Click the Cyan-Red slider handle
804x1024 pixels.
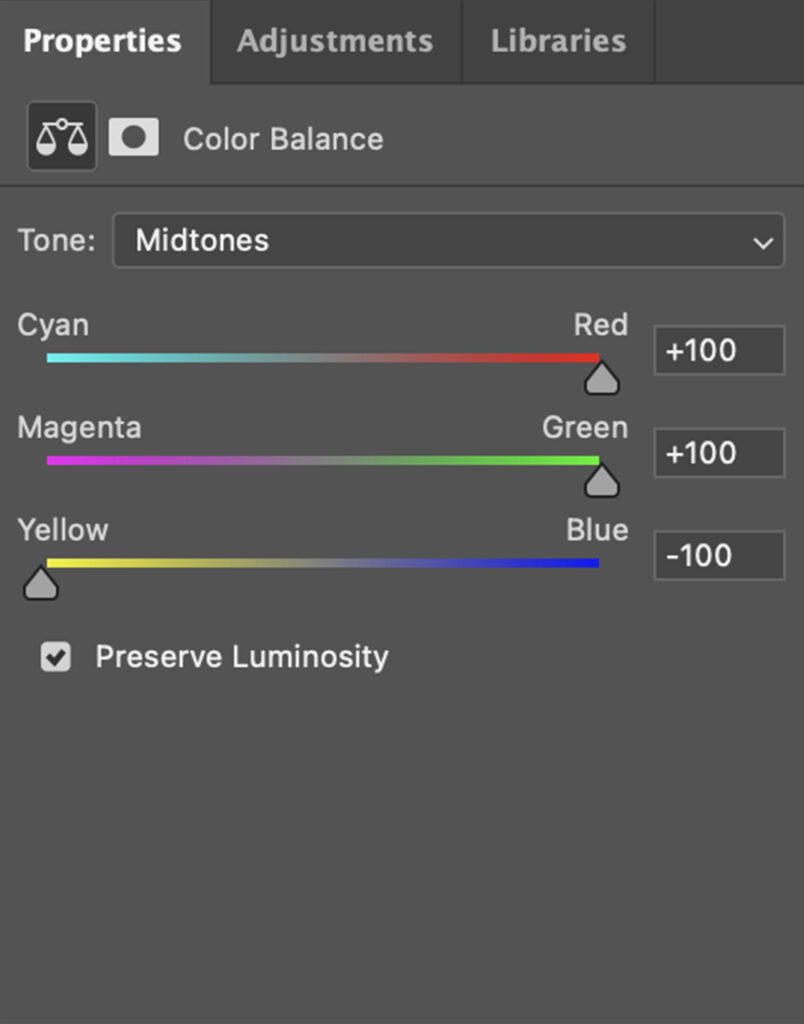[601, 379]
